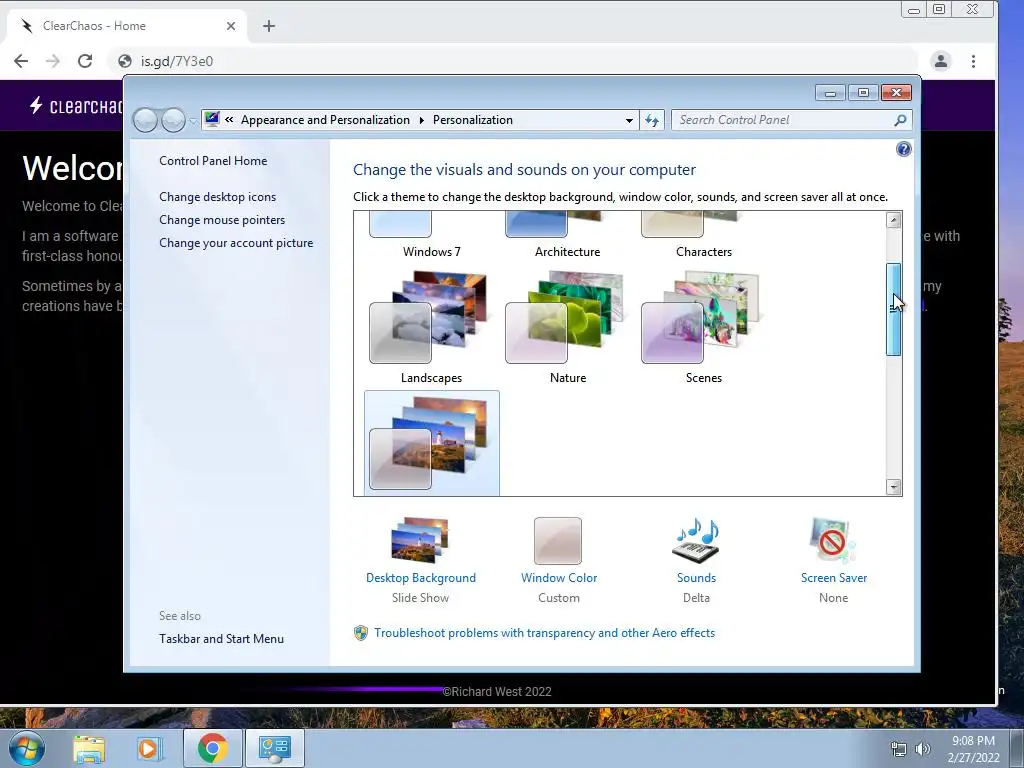Expand the recent pages arrow next to the navigation buttons
Image resolution: width=1024 pixels, height=768 pixels.
pyautogui.click(x=193, y=121)
